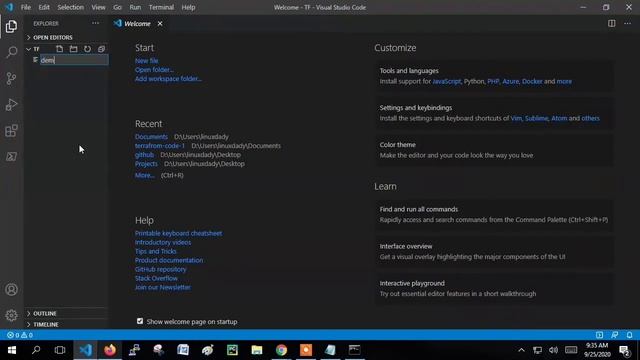Open the Terminal menu
640x360 pixels.
click(x=161, y=7)
